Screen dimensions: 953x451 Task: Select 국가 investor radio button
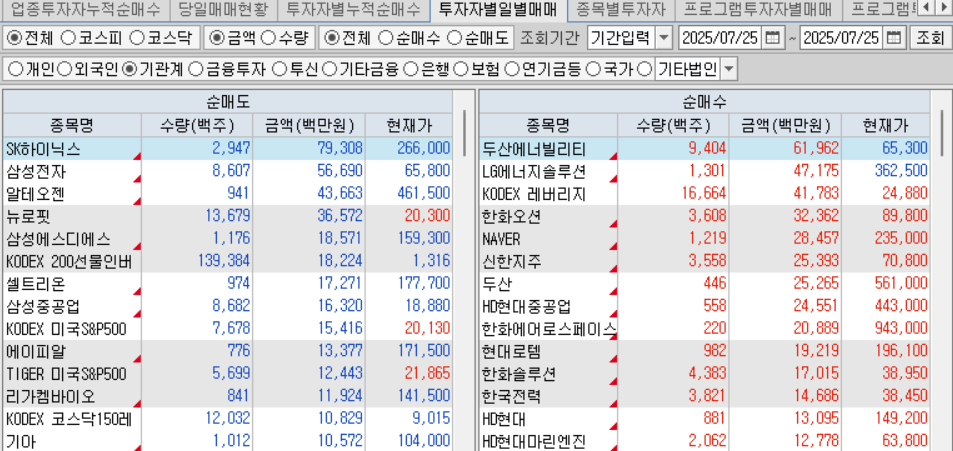[x=593, y=69]
